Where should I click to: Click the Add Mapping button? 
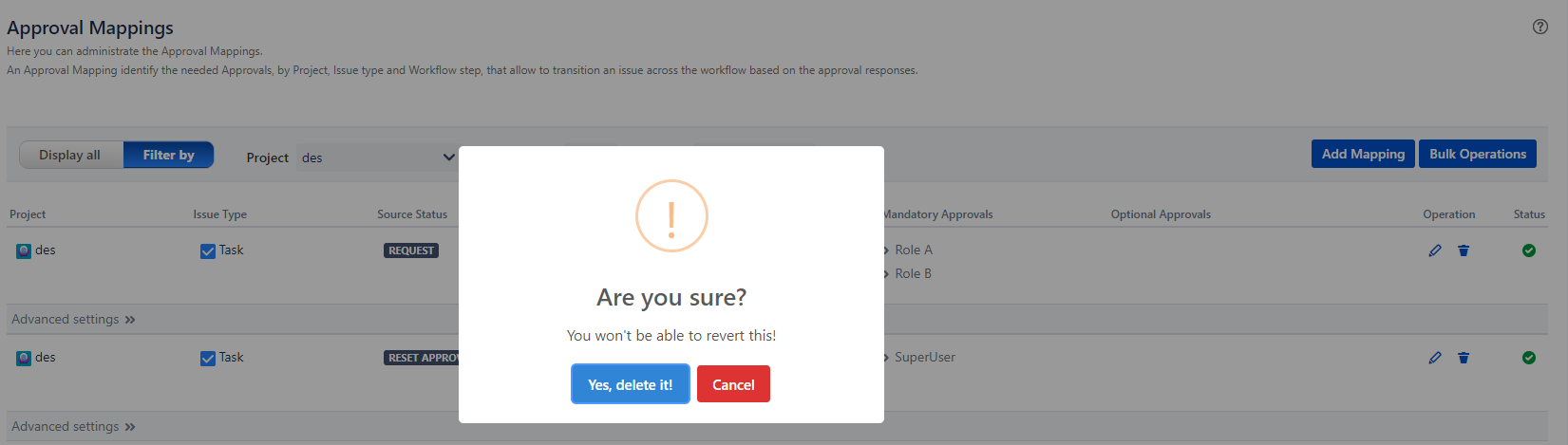pyautogui.click(x=1363, y=154)
